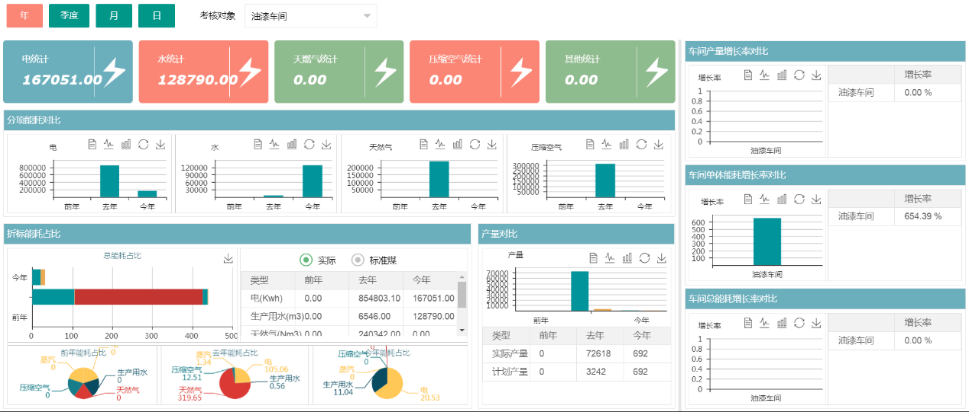Click data view icon on 电 chart
This screenshot has height=412, width=969.
click(90, 144)
